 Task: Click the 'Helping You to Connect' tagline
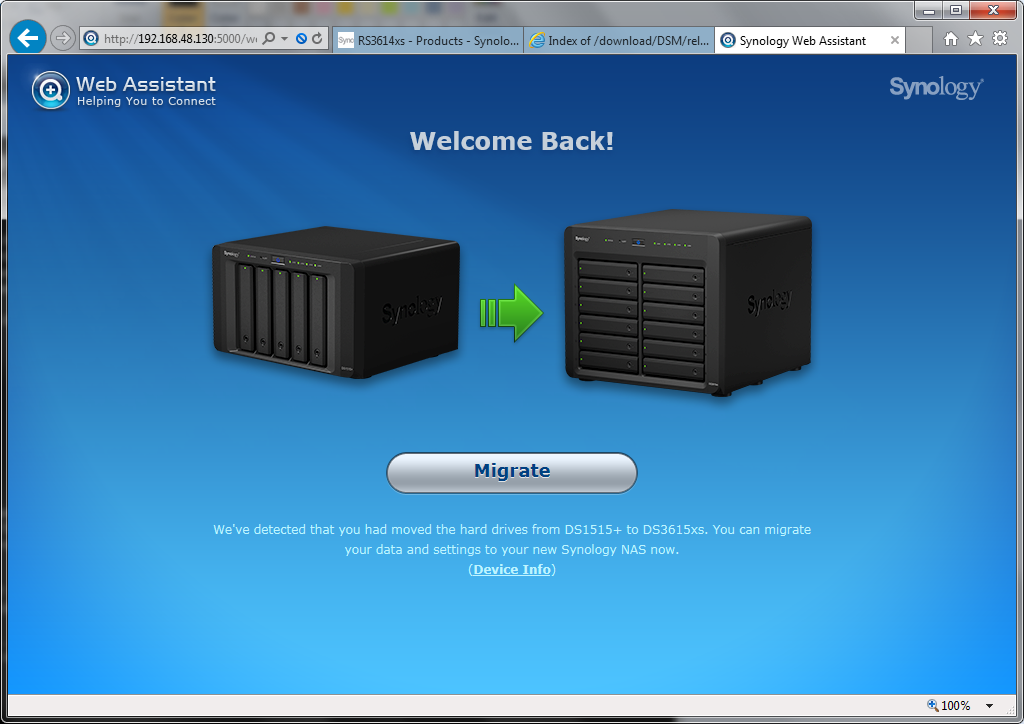[x=146, y=101]
